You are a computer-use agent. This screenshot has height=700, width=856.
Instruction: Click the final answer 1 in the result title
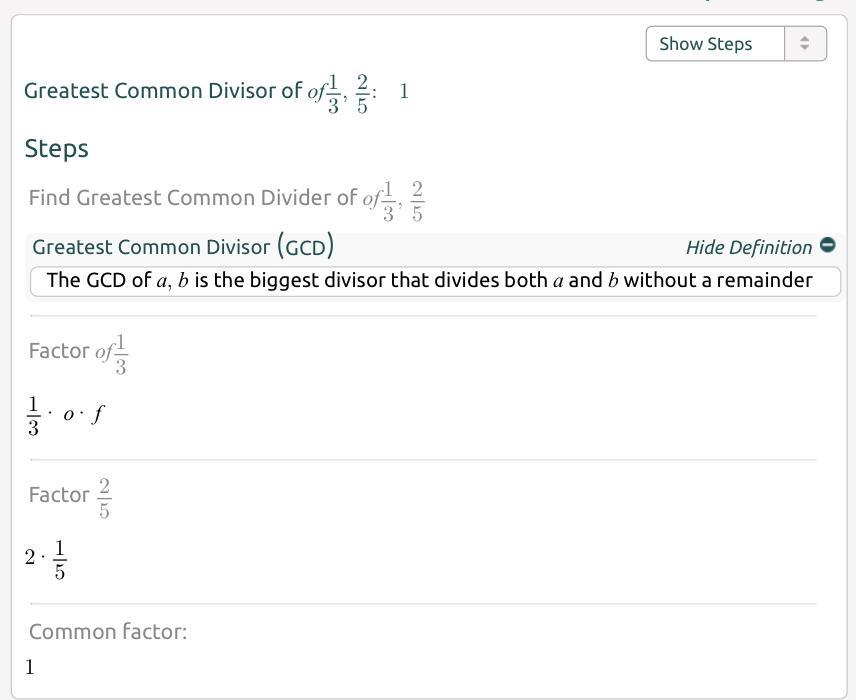(x=404, y=92)
